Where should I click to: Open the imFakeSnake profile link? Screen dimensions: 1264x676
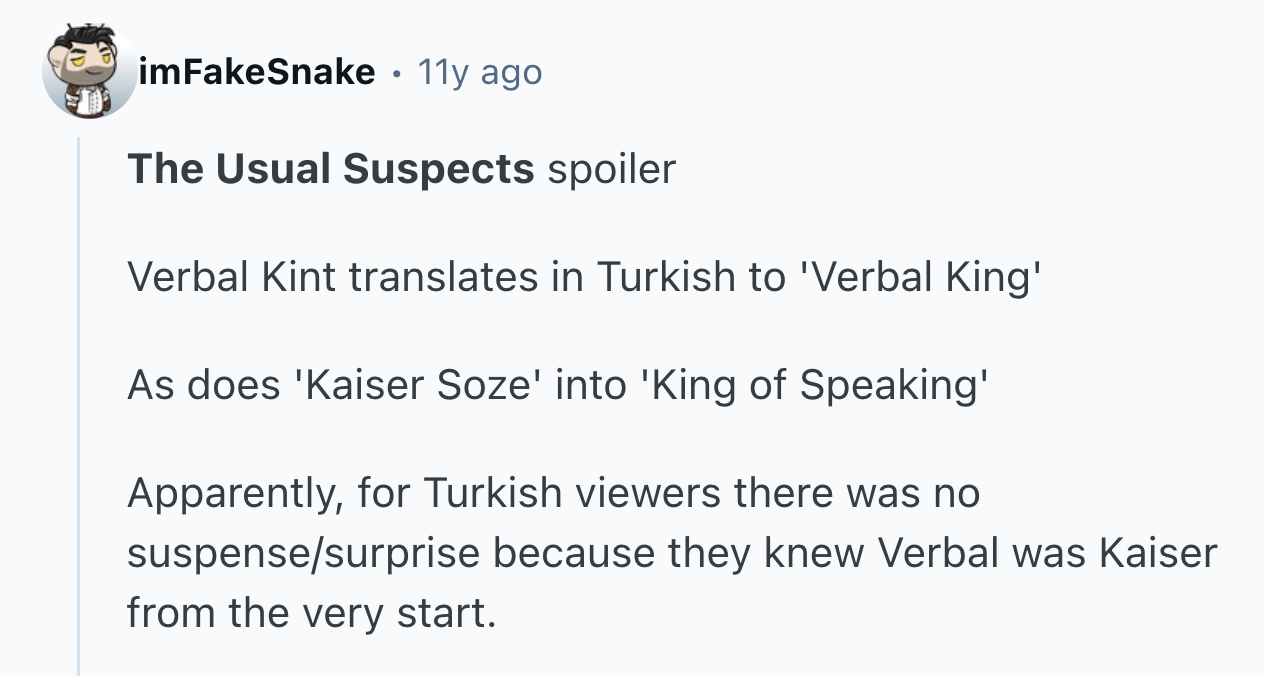click(x=259, y=72)
